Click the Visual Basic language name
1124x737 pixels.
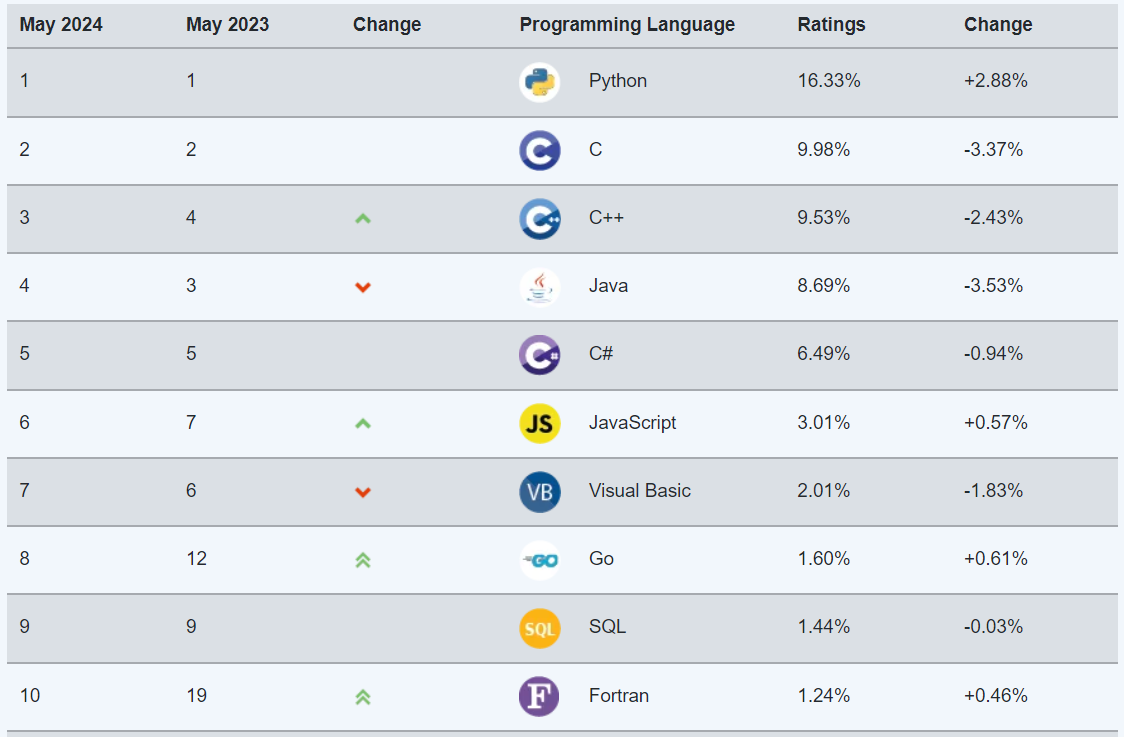[x=639, y=490]
